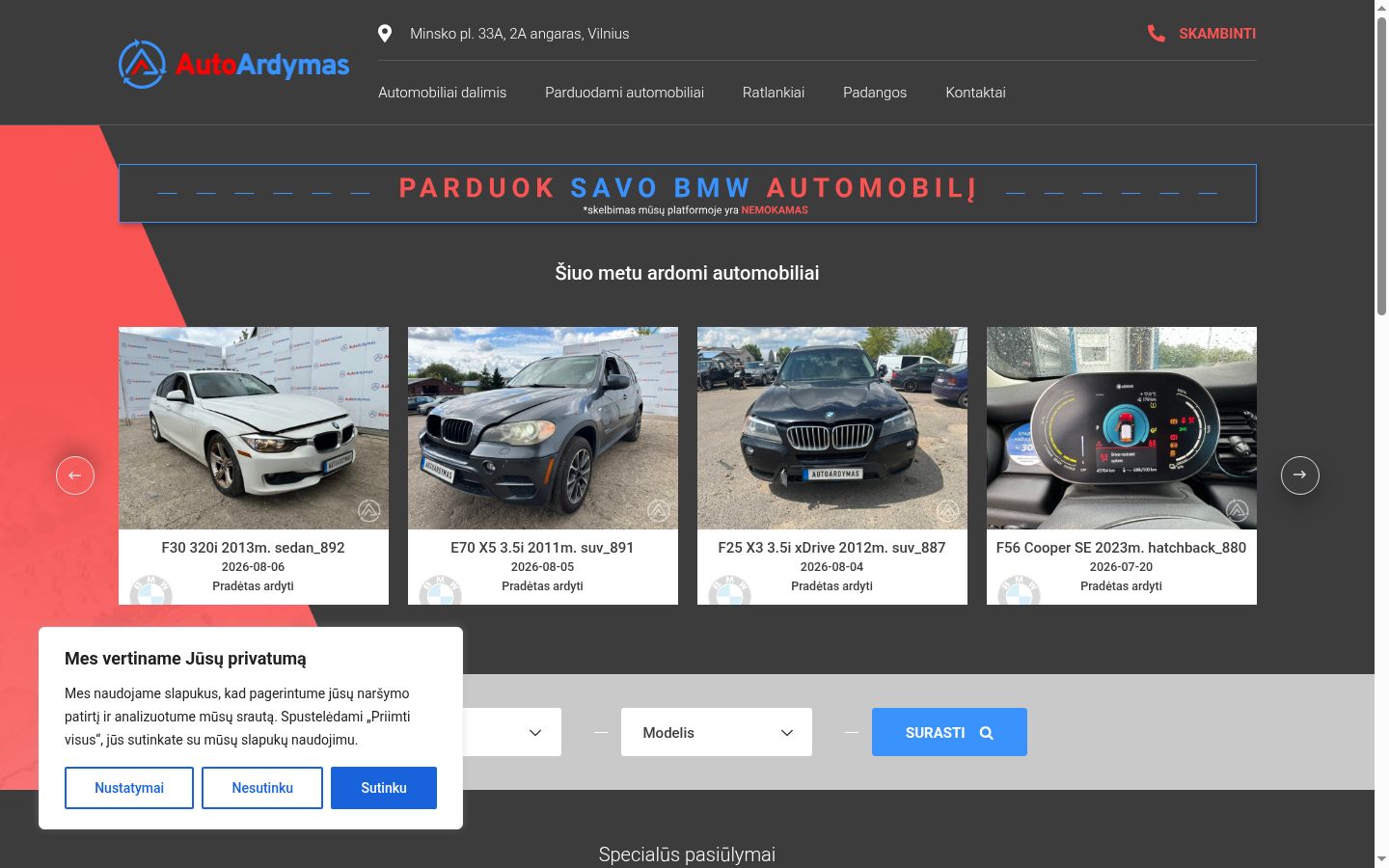1389x868 pixels.
Task: Open cookie Nustatymai settings
Action: 129,788
